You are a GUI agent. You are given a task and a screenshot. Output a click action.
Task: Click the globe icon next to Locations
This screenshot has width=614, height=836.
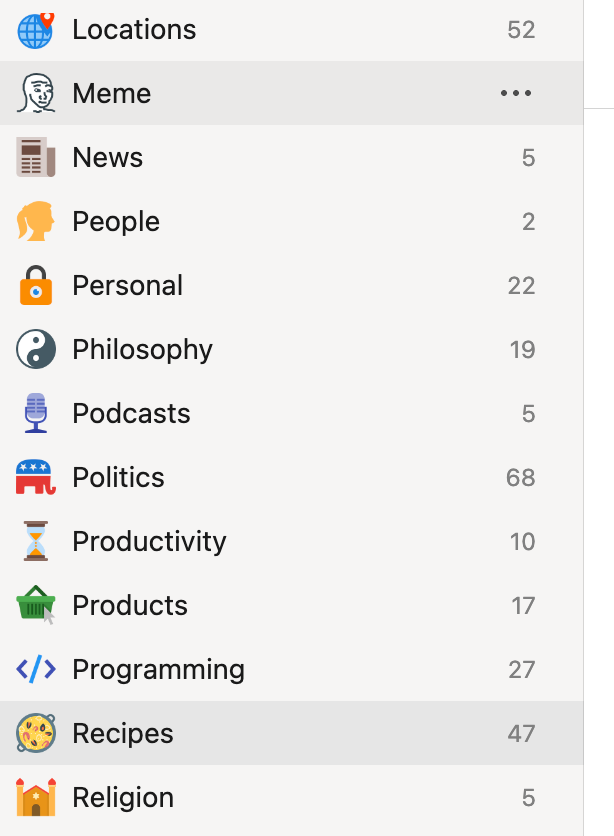(x=36, y=30)
